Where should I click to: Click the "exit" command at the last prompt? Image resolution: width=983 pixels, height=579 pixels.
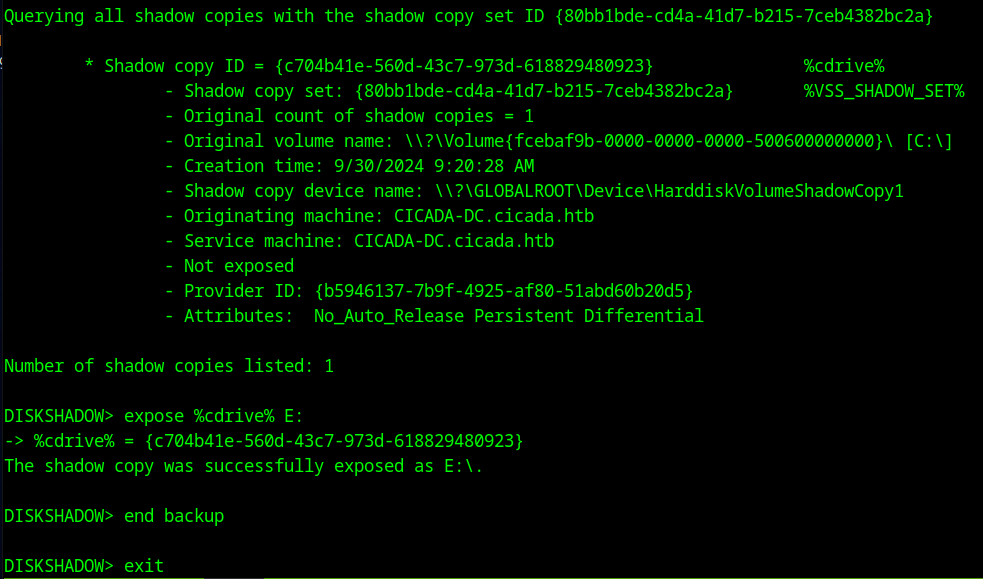144,566
